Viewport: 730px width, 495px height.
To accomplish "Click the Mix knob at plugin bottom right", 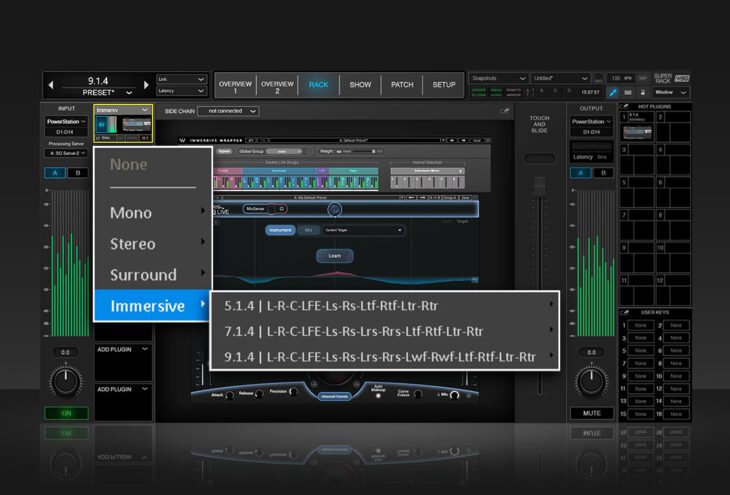I will (454, 395).
